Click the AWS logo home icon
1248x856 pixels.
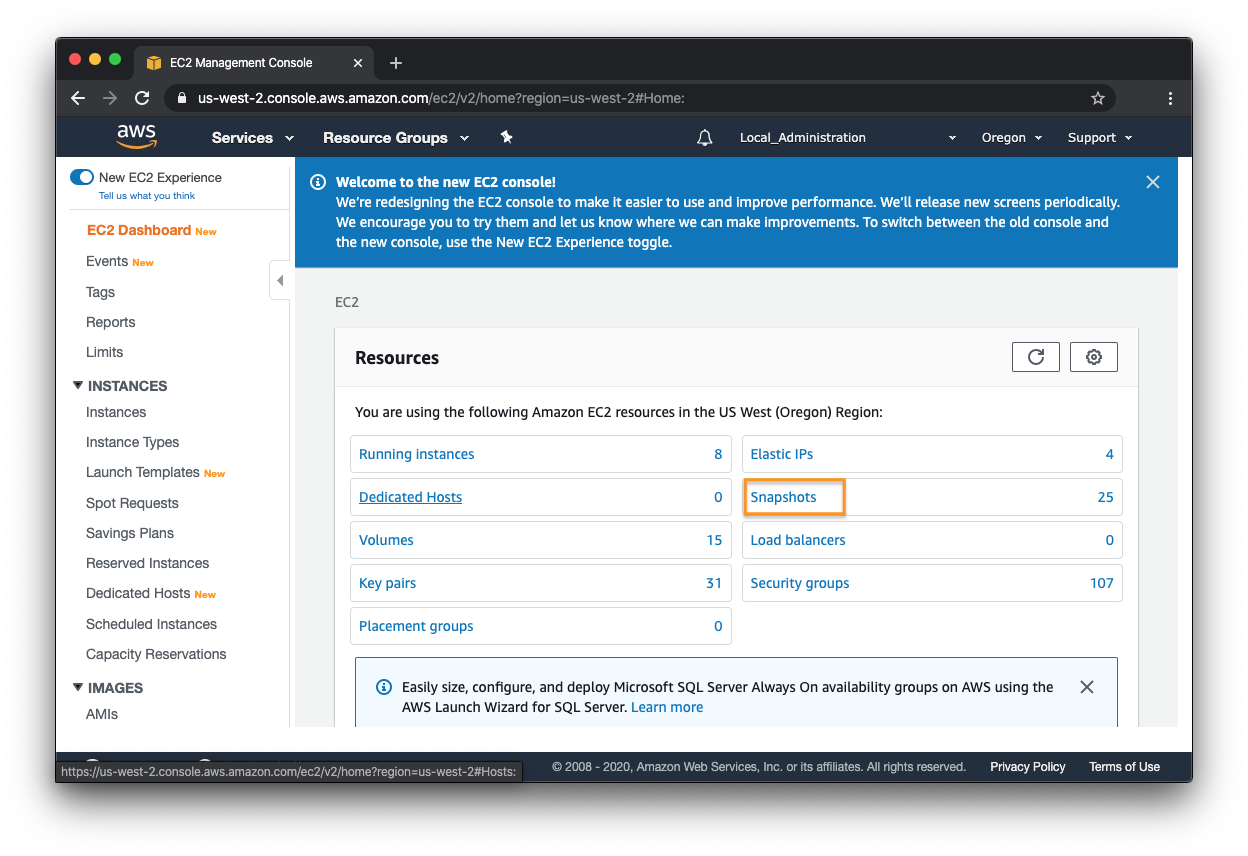click(x=136, y=137)
